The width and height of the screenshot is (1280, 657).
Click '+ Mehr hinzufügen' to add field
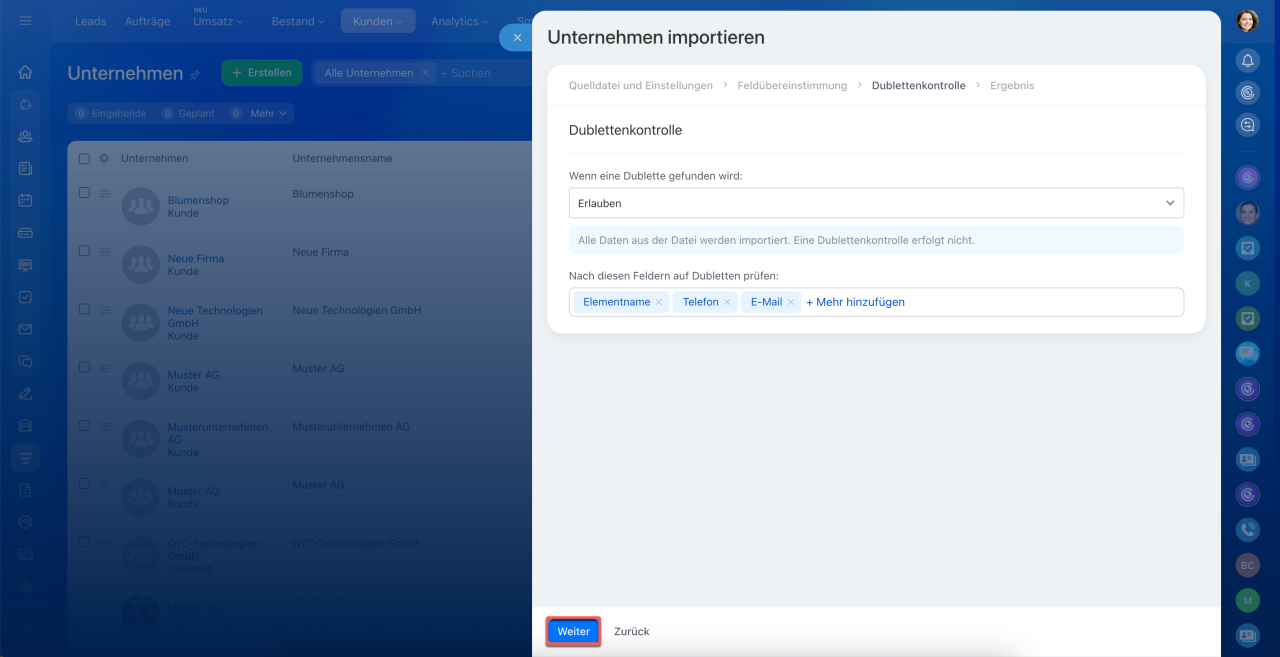click(x=855, y=302)
